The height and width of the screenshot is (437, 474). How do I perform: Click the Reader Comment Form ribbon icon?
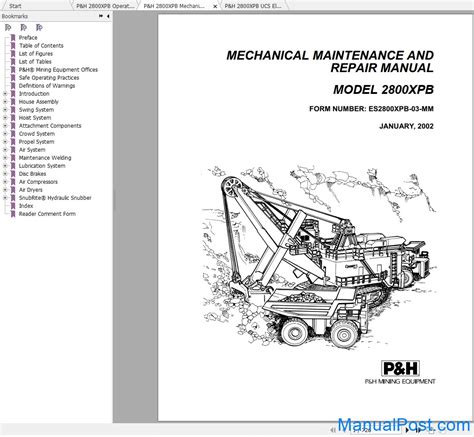coord(13,214)
